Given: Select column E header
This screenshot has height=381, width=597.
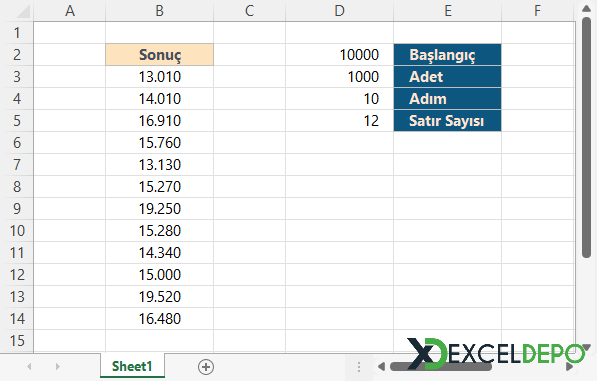Looking at the screenshot, I should pyautogui.click(x=448, y=11).
